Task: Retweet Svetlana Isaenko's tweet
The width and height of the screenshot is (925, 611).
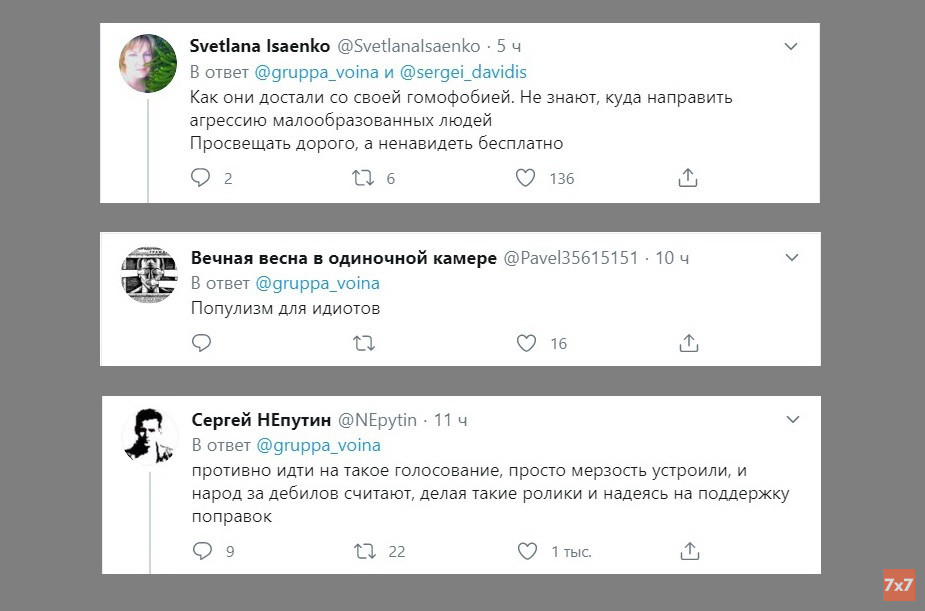Action: 363,177
